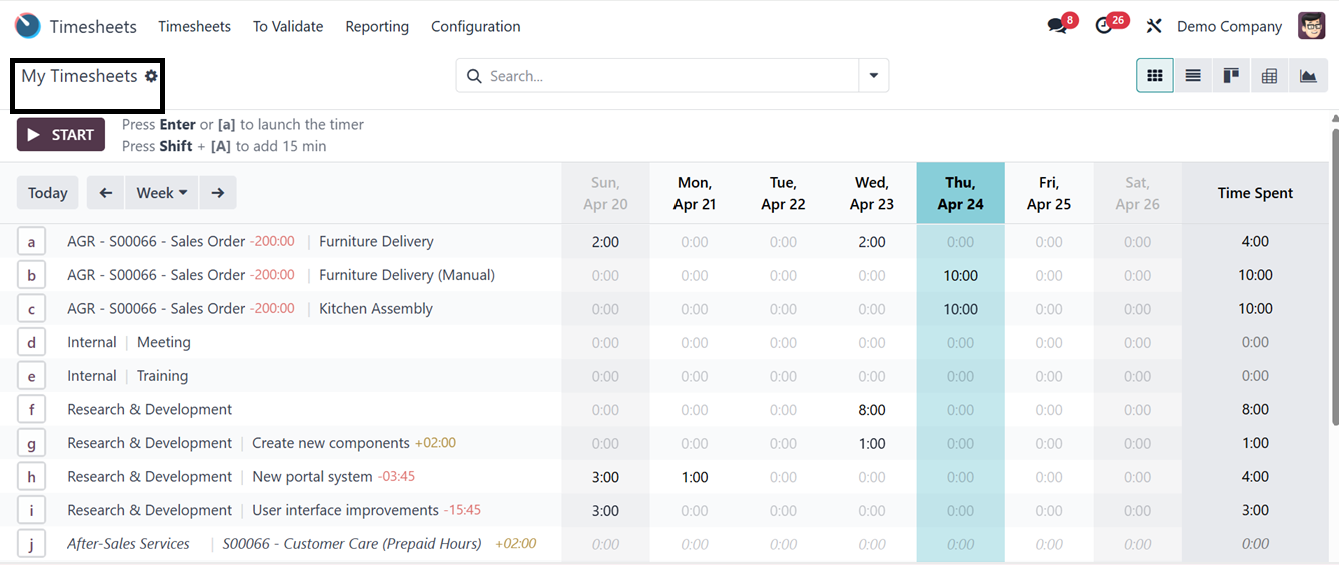The height and width of the screenshot is (565, 1339).
Task: Go to next week arrow
Action: 218,193
